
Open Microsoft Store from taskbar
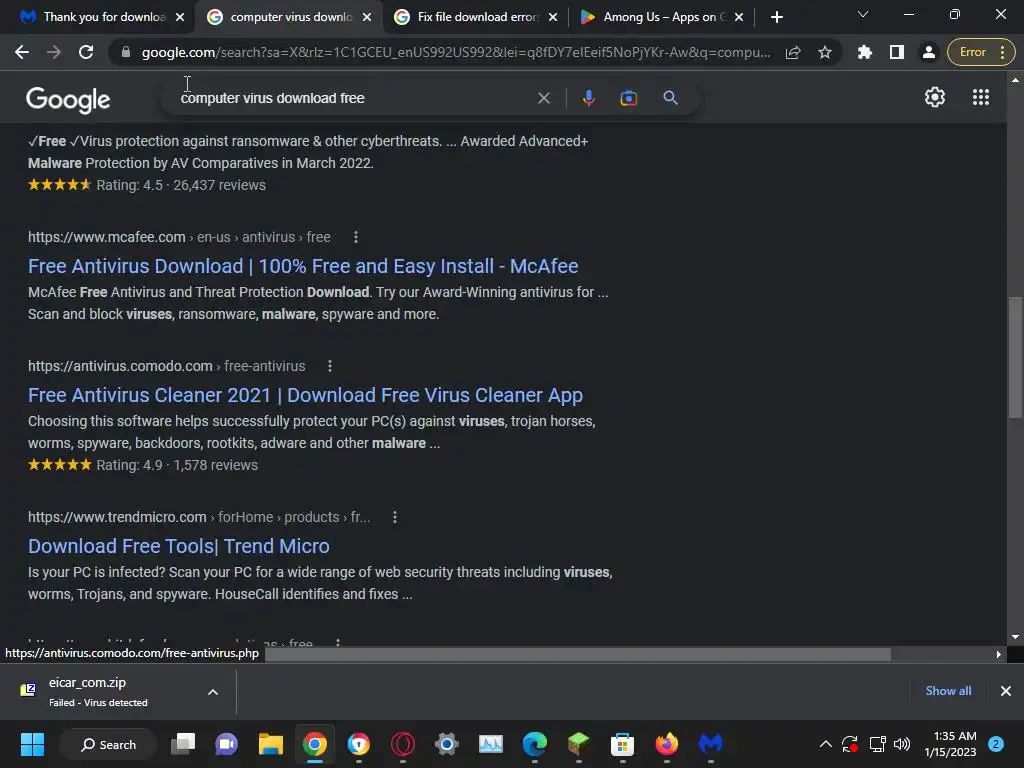point(622,744)
